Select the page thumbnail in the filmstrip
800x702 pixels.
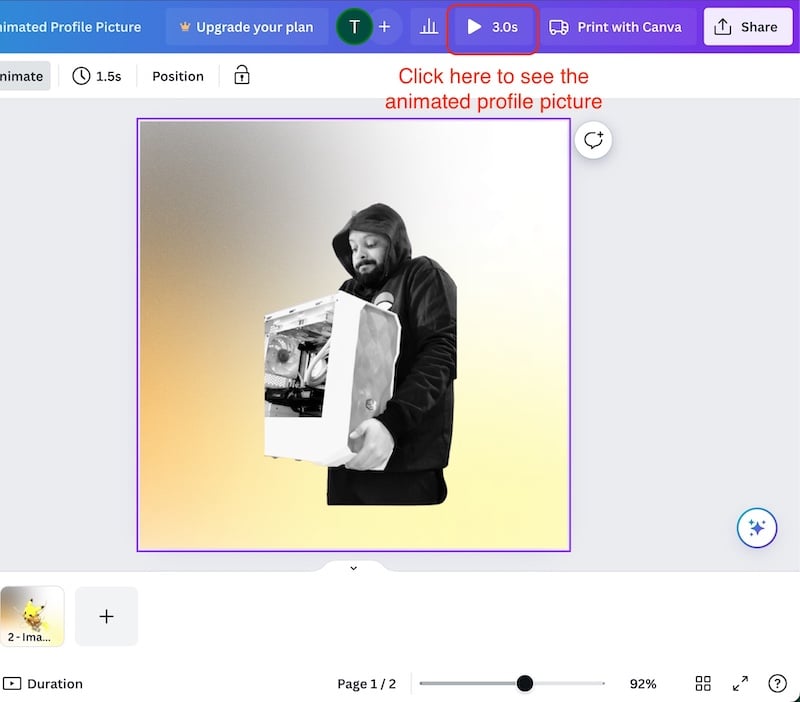point(33,616)
